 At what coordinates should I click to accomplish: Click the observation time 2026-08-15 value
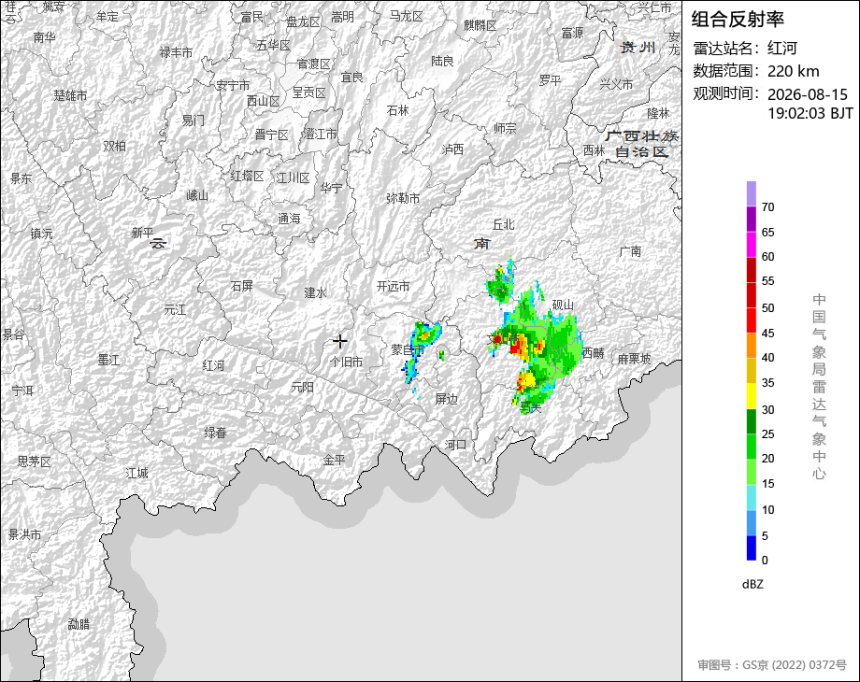tap(807, 94)
